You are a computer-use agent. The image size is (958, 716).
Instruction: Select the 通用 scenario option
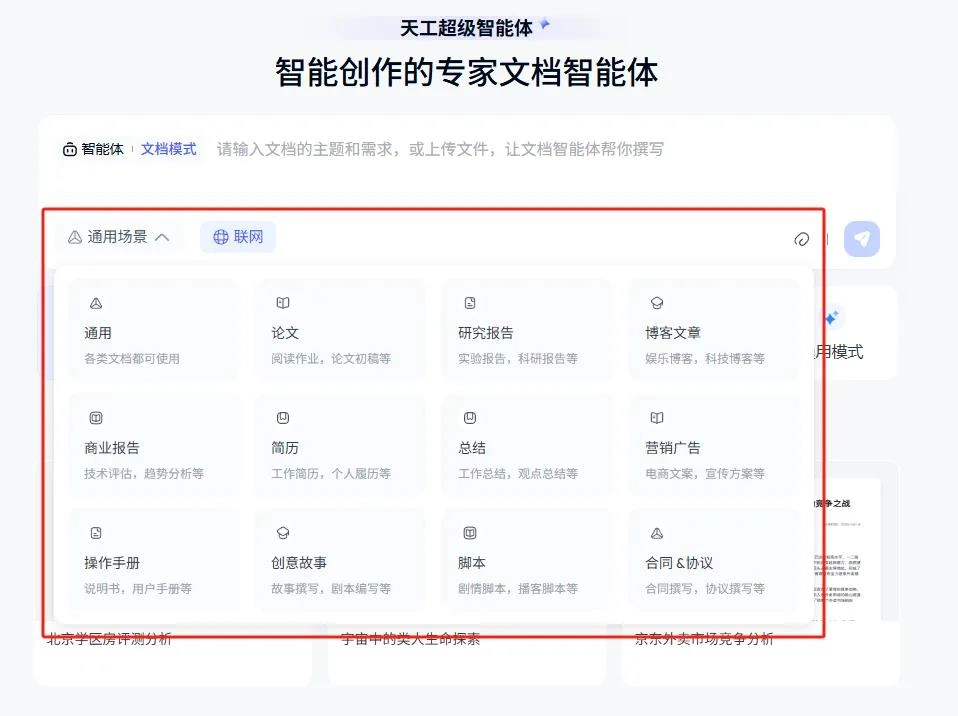click(153, 330)
